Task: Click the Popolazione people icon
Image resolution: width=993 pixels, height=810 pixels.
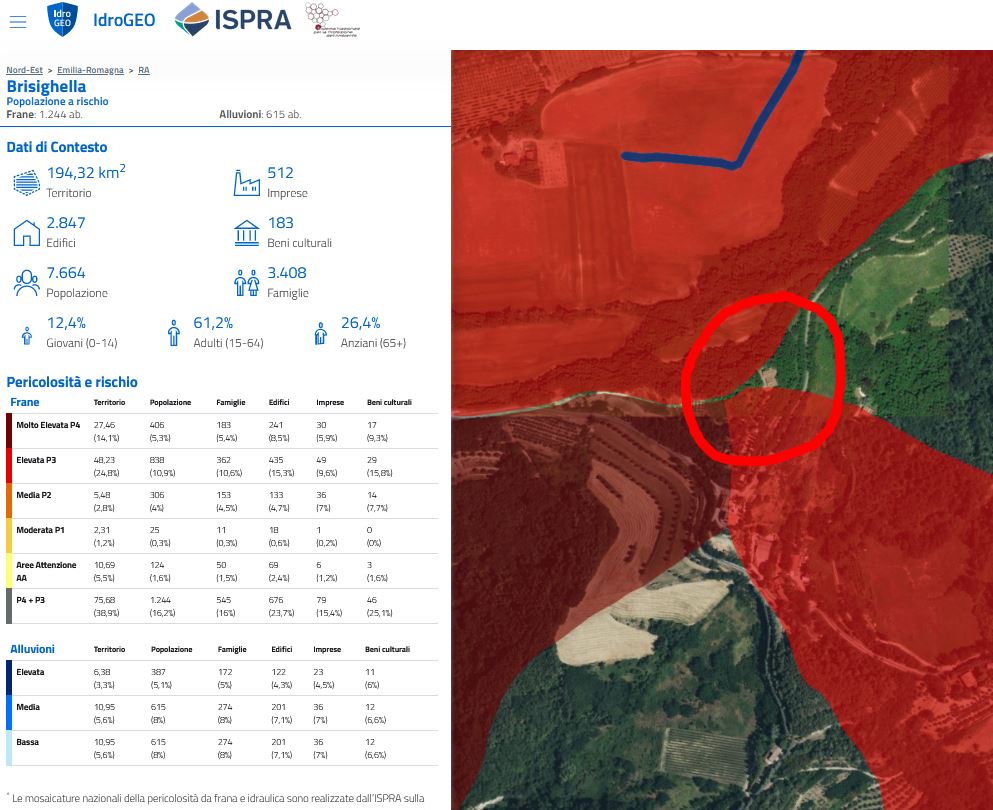Action: coord(26,282)
